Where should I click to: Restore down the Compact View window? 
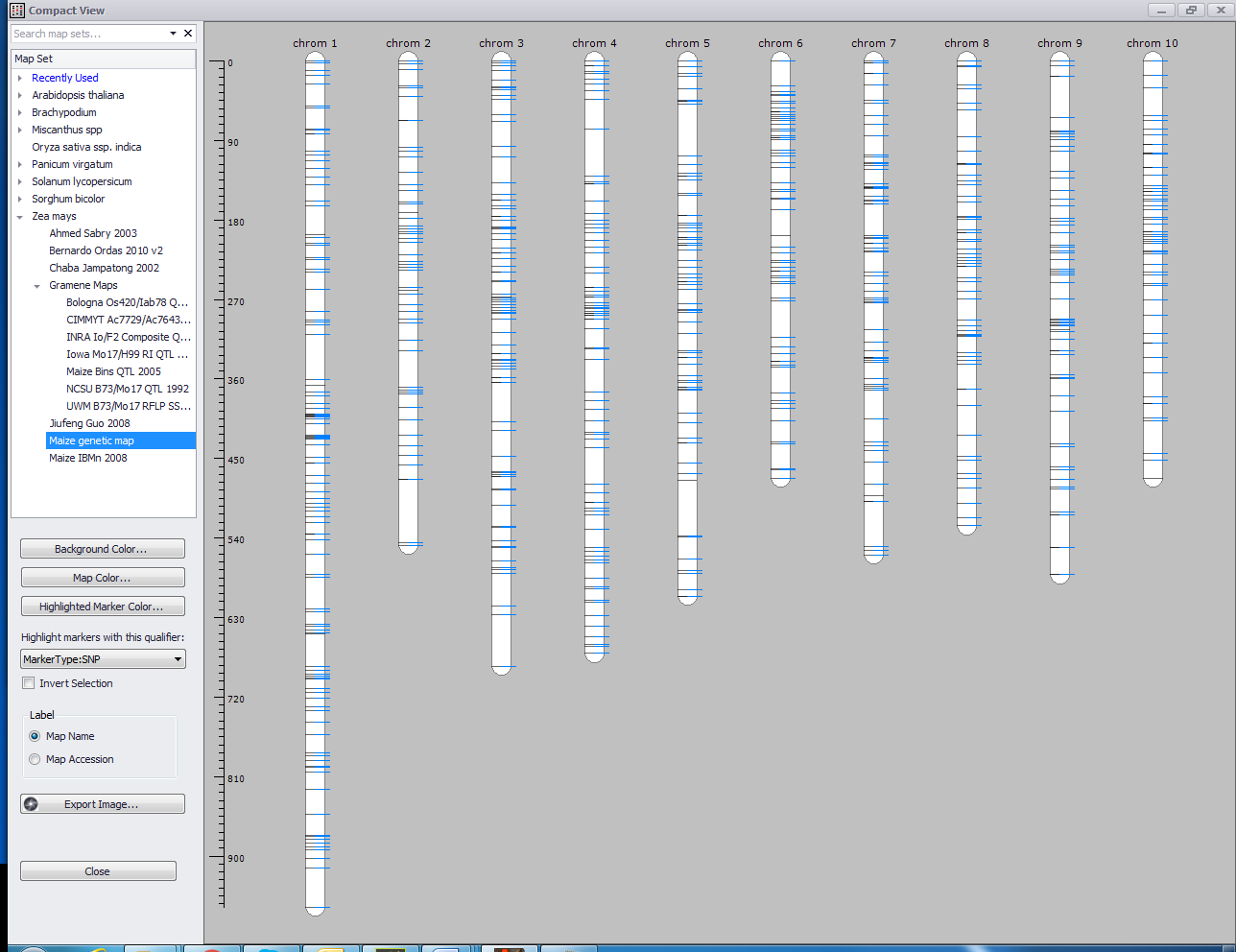pos(1191,10)
